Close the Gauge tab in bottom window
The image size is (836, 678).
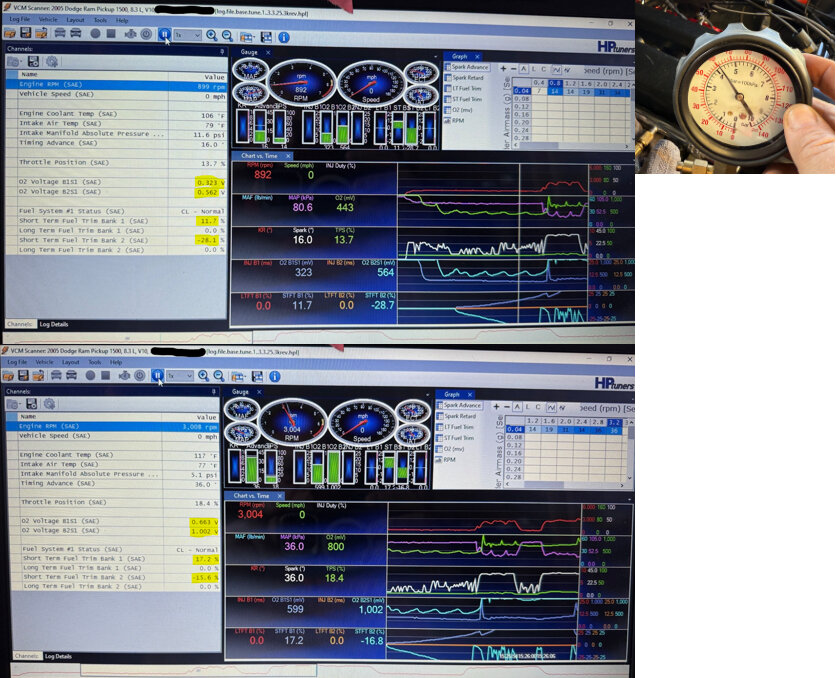coord(259,392)
